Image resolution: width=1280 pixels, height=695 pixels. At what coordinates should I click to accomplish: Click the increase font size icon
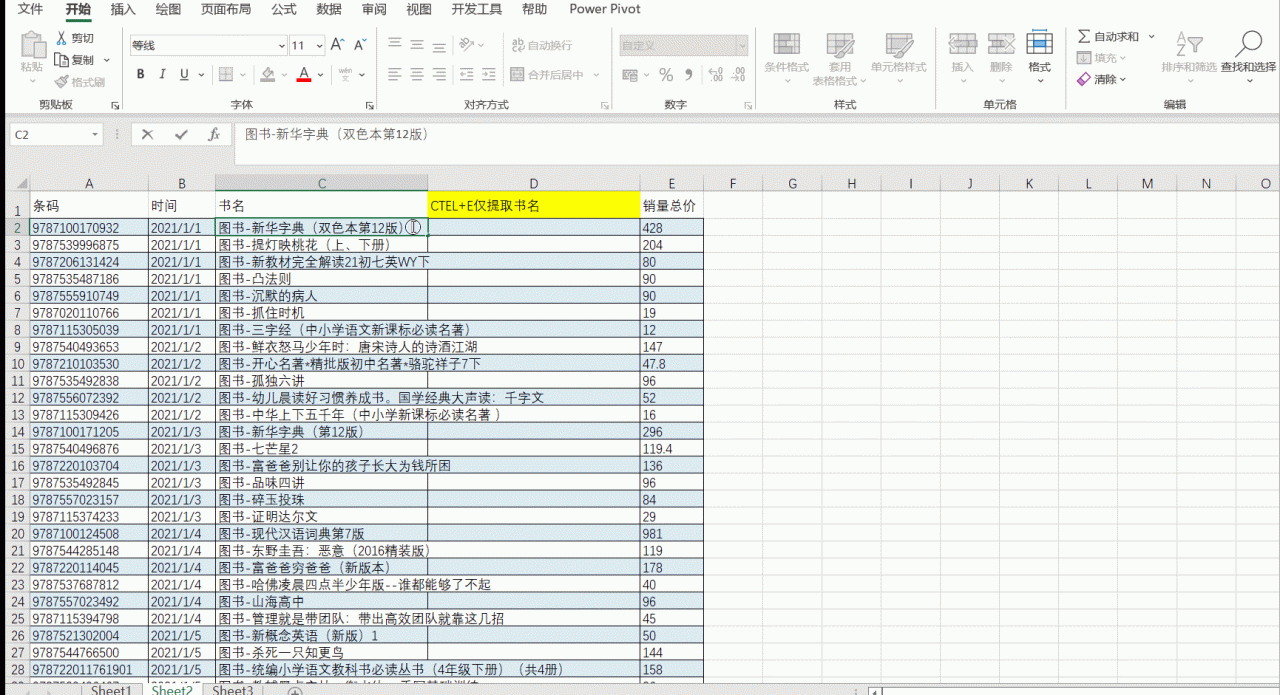point(337,45)
